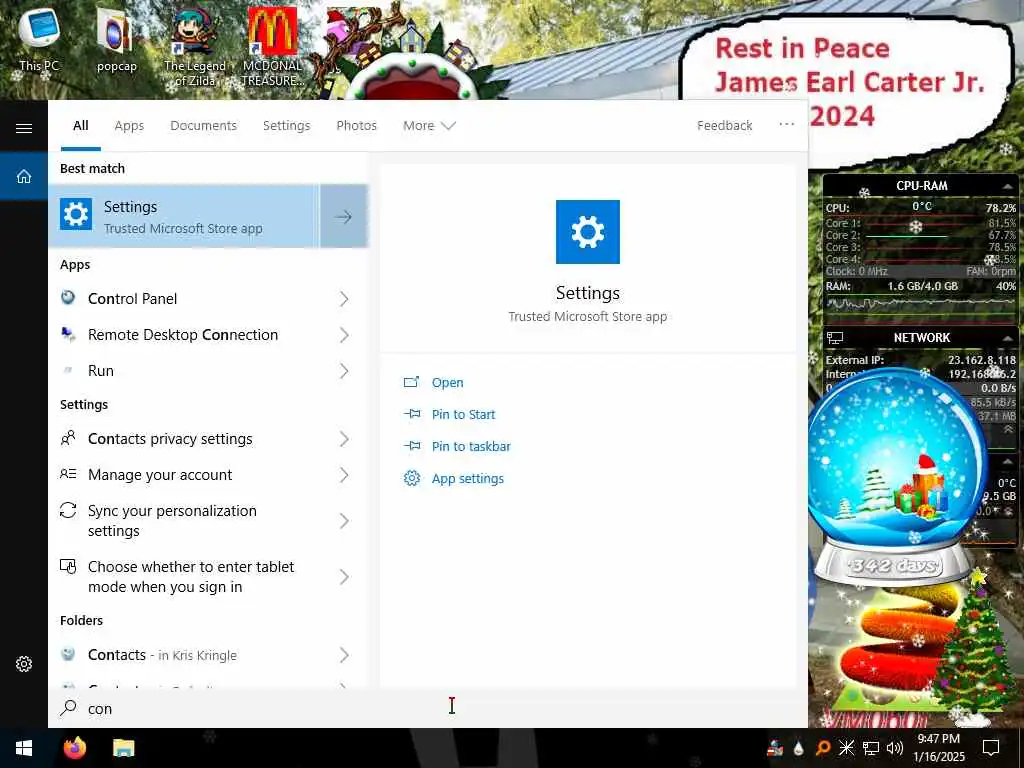This screenshot has width=1024, height=768.
Task: Click the External IP value in NETWORK widget
Action: (x=982, y=360)
